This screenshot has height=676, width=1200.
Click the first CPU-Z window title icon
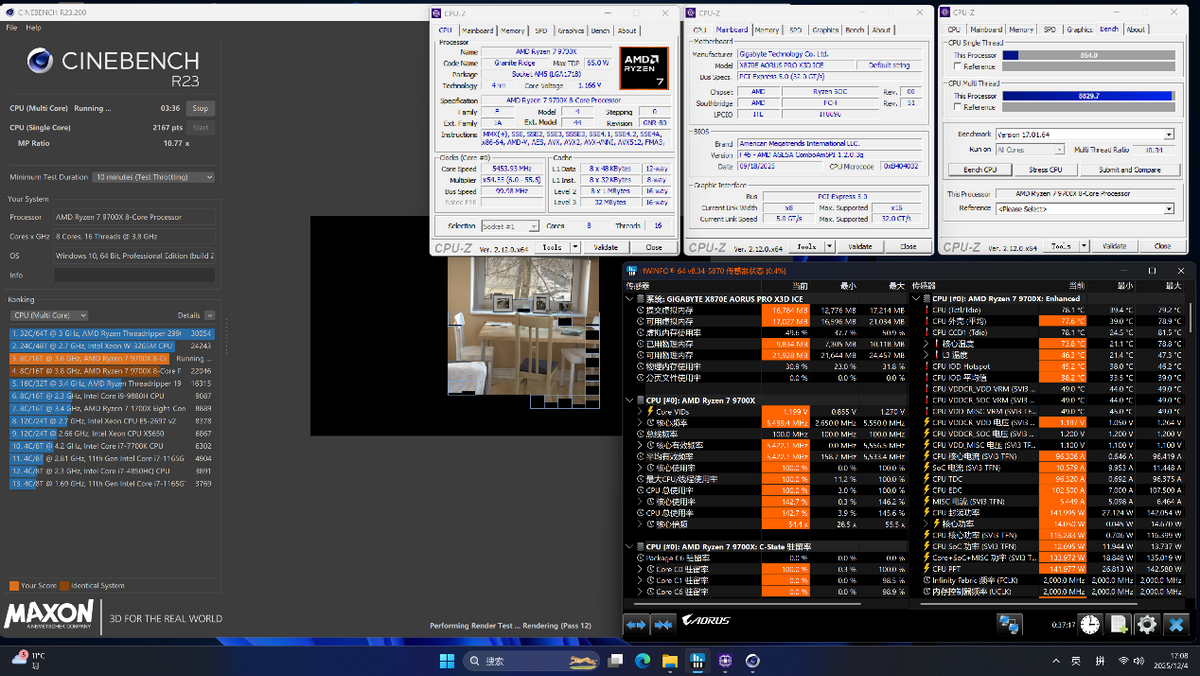[x=438, y=13]
